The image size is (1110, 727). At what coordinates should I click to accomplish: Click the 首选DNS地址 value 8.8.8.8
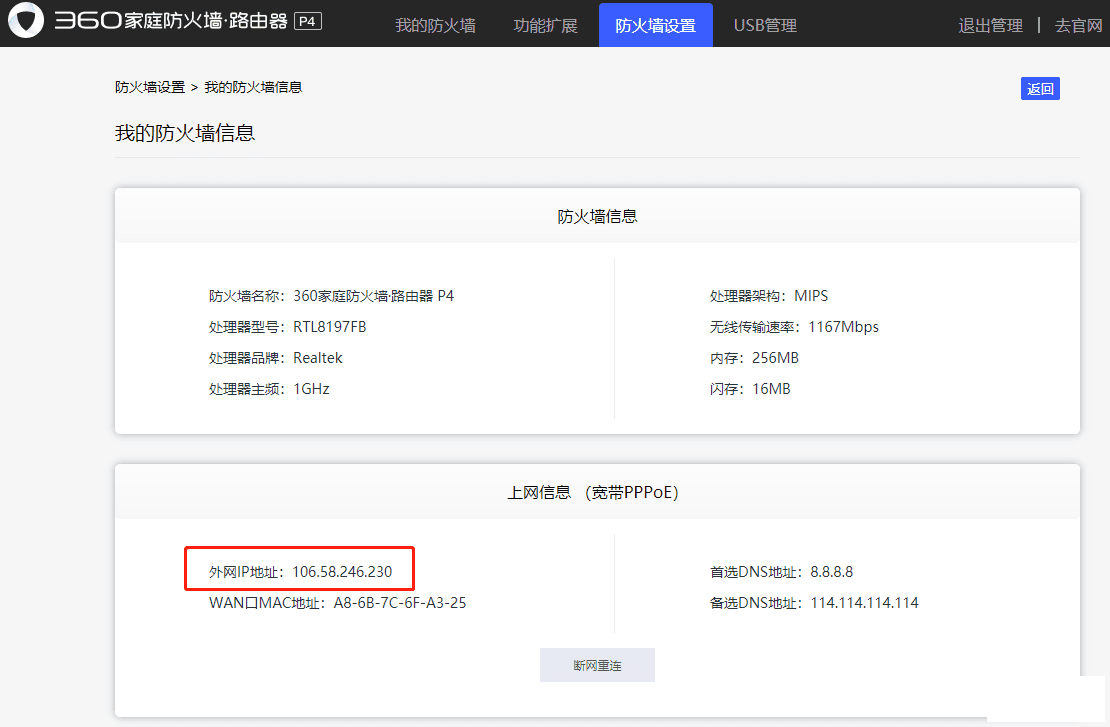pos(831,572)
